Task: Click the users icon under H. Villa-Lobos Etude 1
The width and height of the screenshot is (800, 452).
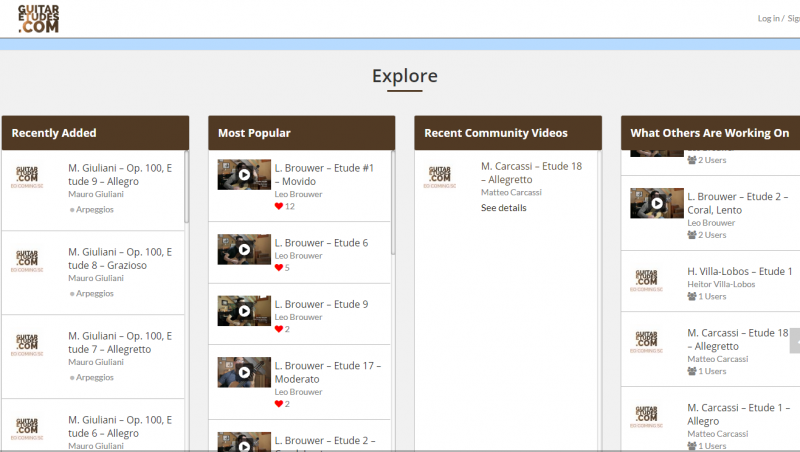Action: click(692, 296)
